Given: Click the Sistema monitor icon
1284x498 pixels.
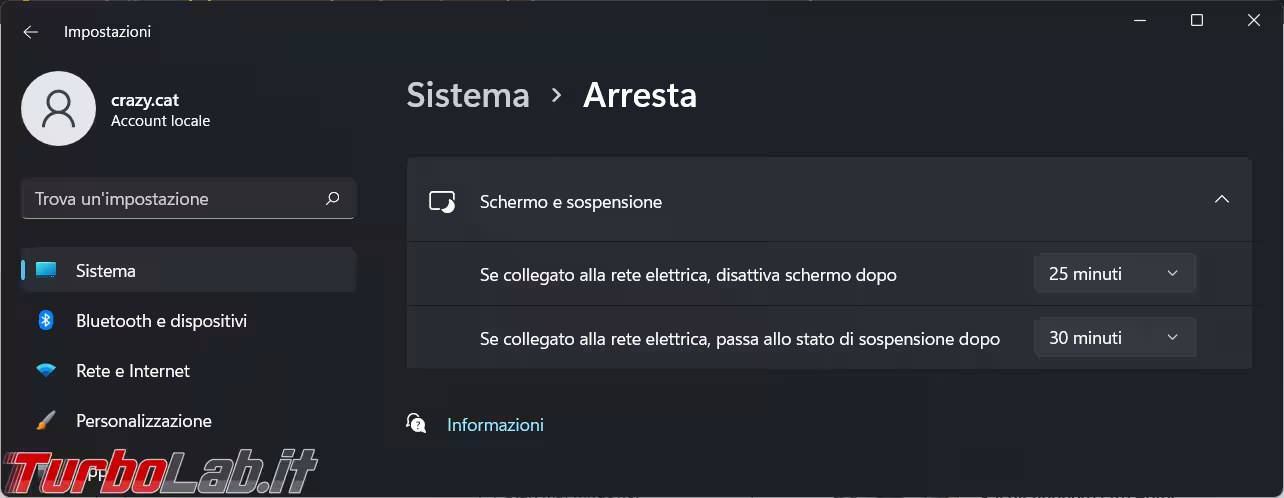Looking at the screenshot, I should click(46, 271).
